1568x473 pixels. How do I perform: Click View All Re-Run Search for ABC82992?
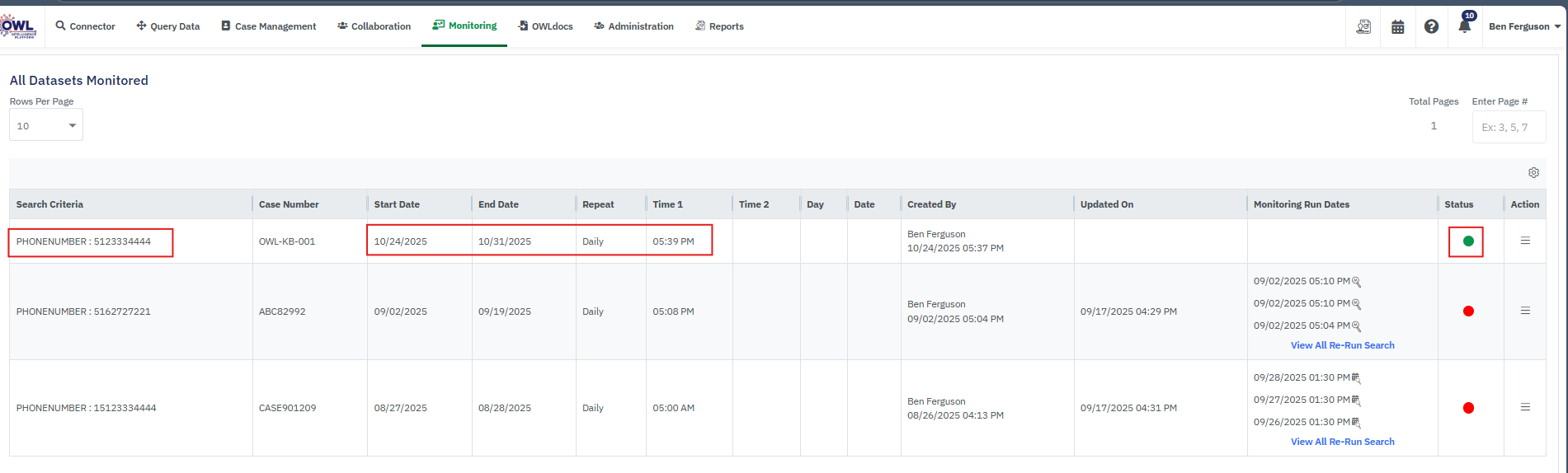click(x=1342, y=345)
